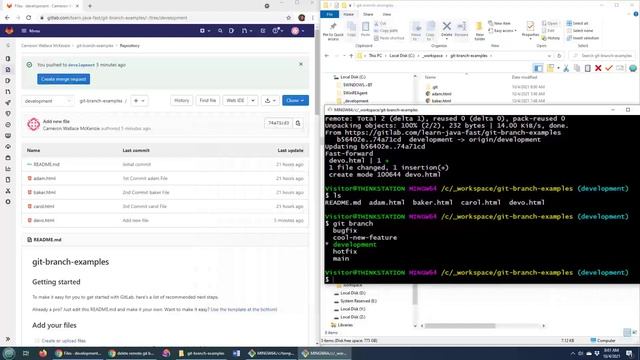Click the Find file button
This screenshot has height=360, width=640.
pyautogui.click(x=208, y=101)
